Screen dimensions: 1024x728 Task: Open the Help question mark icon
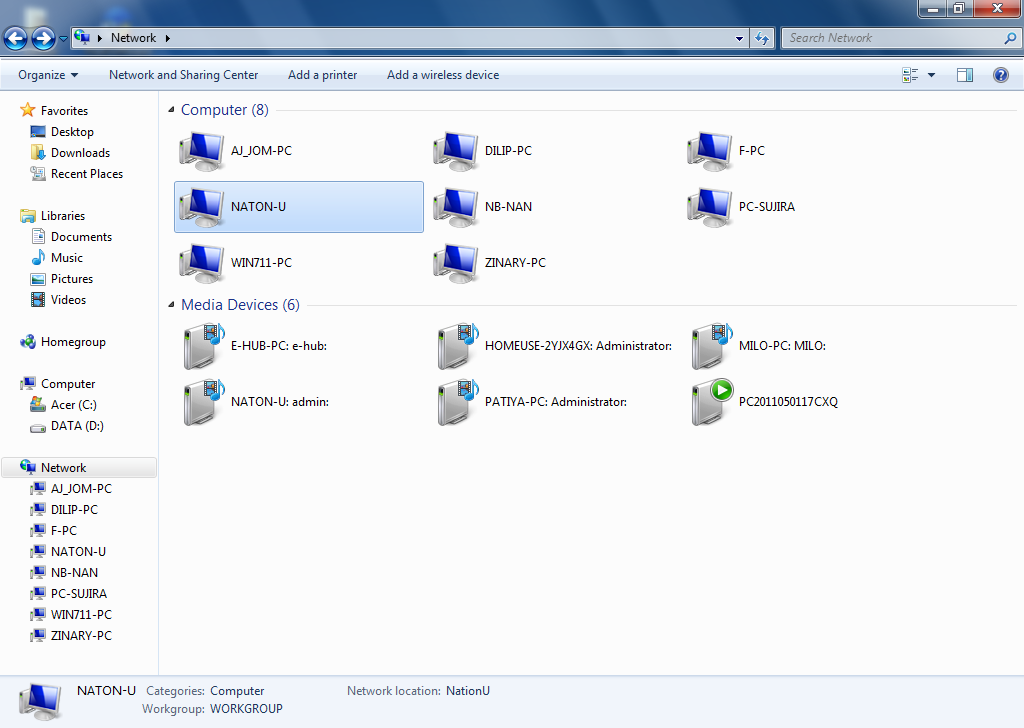click(1000, 75)
